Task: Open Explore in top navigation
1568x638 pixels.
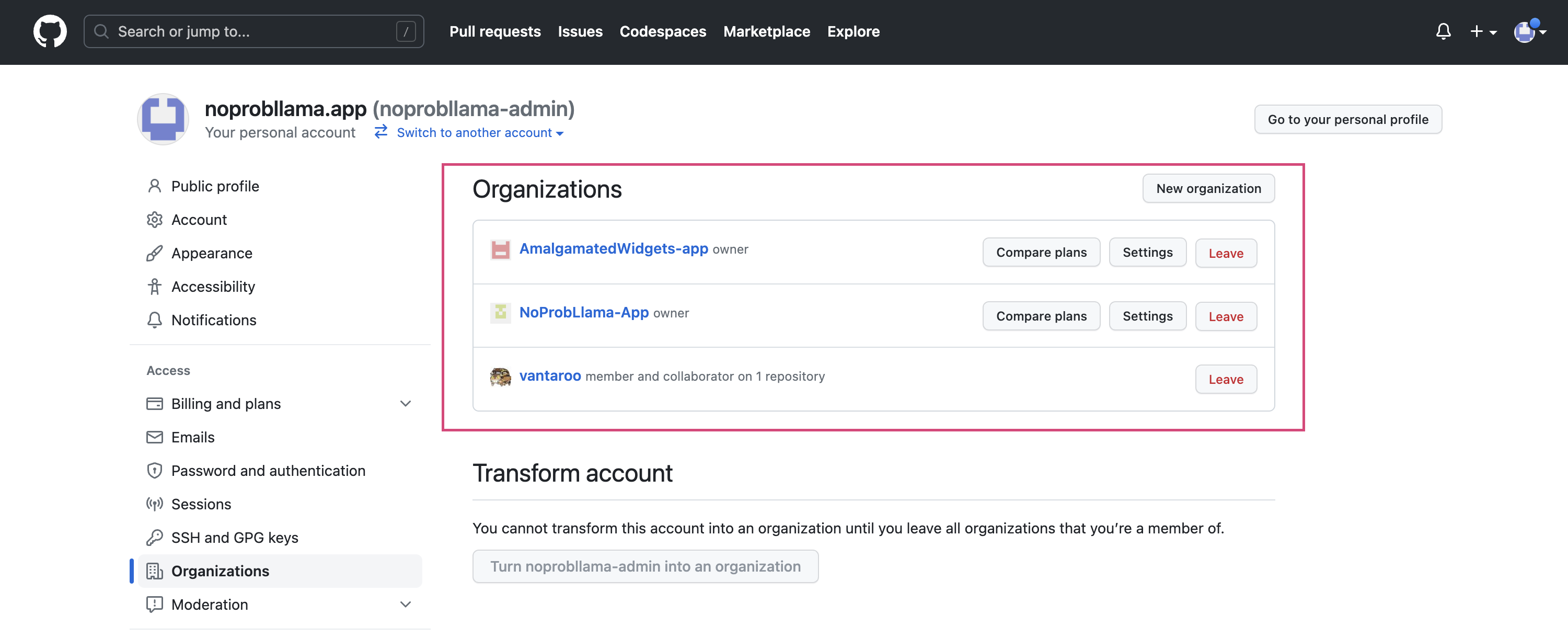Action: pyautogui.click(x=853, y=32)
